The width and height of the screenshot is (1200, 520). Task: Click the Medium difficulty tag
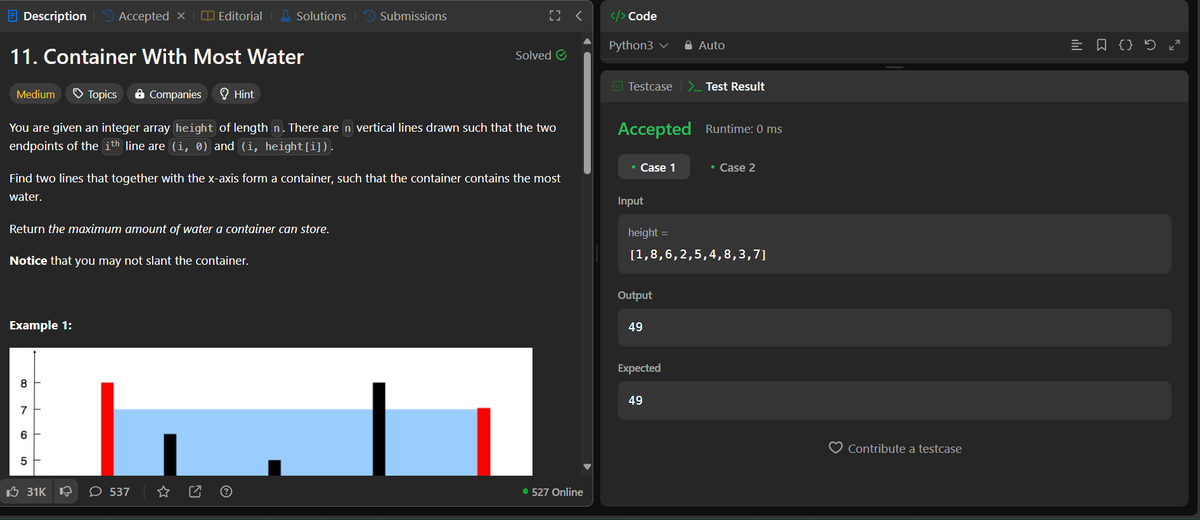(x=35, y=94)
